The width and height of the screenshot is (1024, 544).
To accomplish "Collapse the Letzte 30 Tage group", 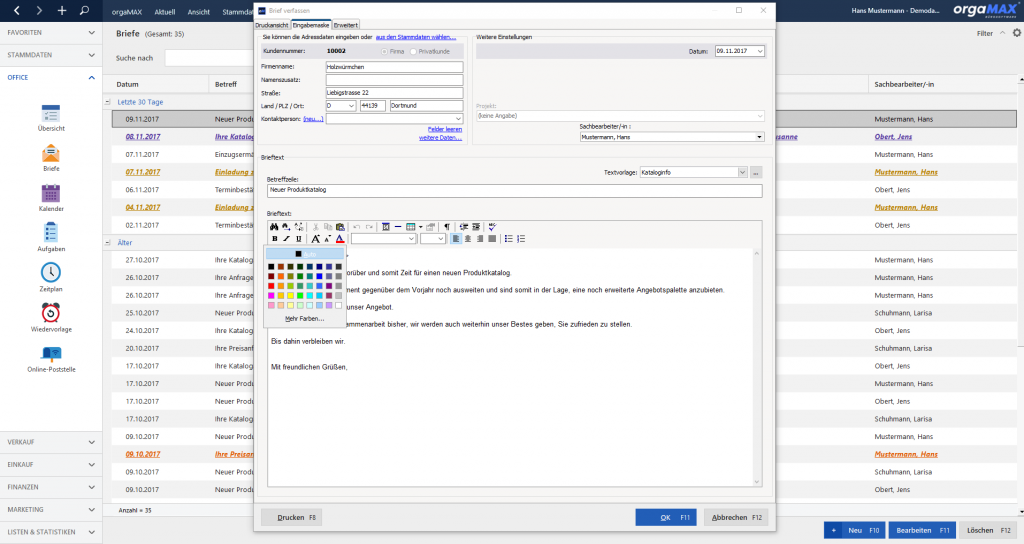I will tap(108, 102).
